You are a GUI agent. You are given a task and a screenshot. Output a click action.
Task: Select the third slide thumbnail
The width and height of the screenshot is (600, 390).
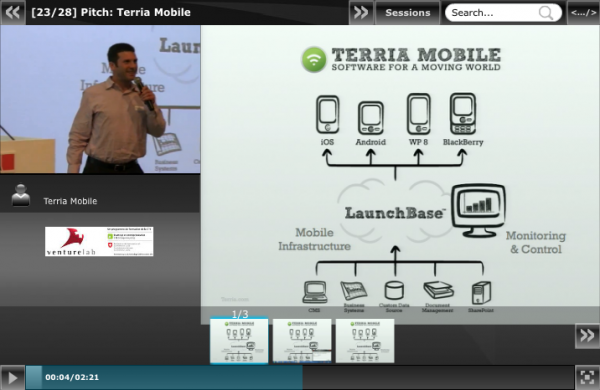click(x=365, y=340)
